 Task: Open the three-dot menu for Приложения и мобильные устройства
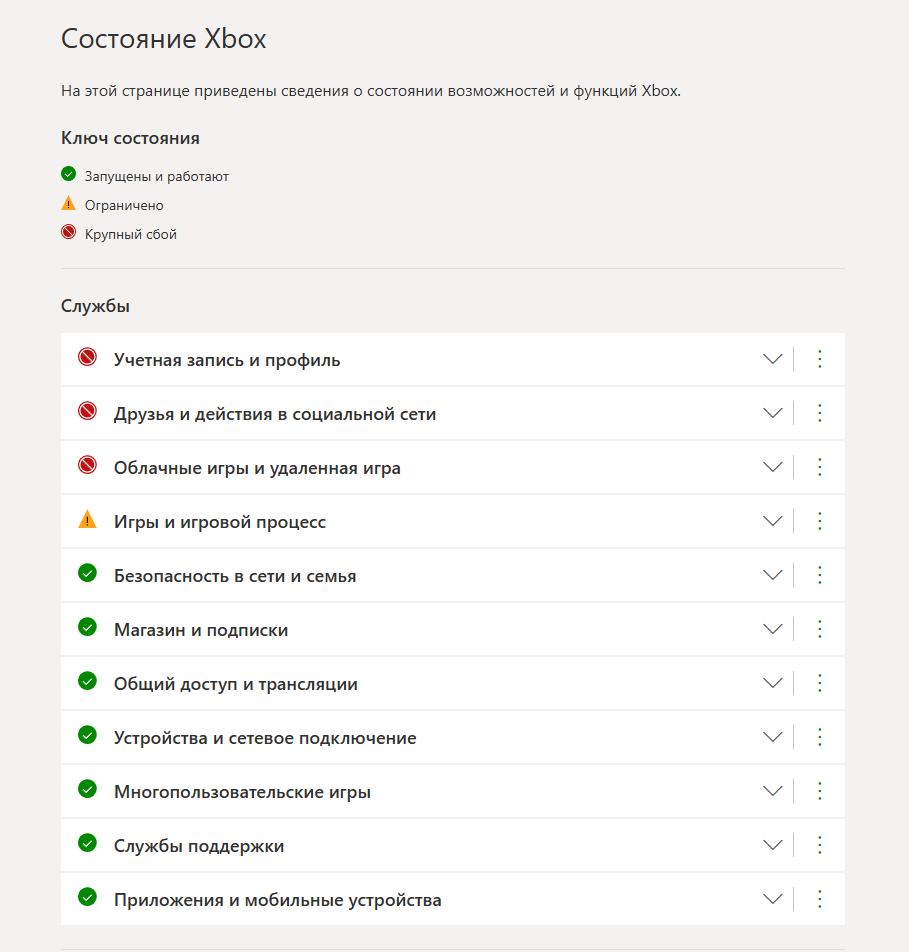(x=820, y=899)
